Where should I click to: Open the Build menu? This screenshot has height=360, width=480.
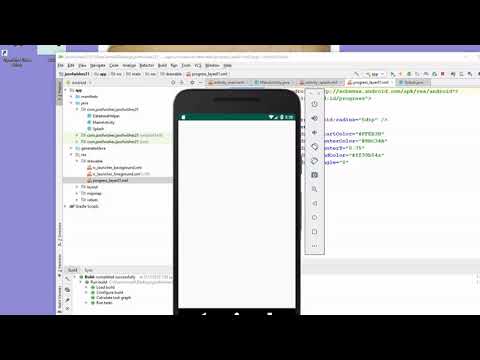pyautogui.click(x=162, y=65)
